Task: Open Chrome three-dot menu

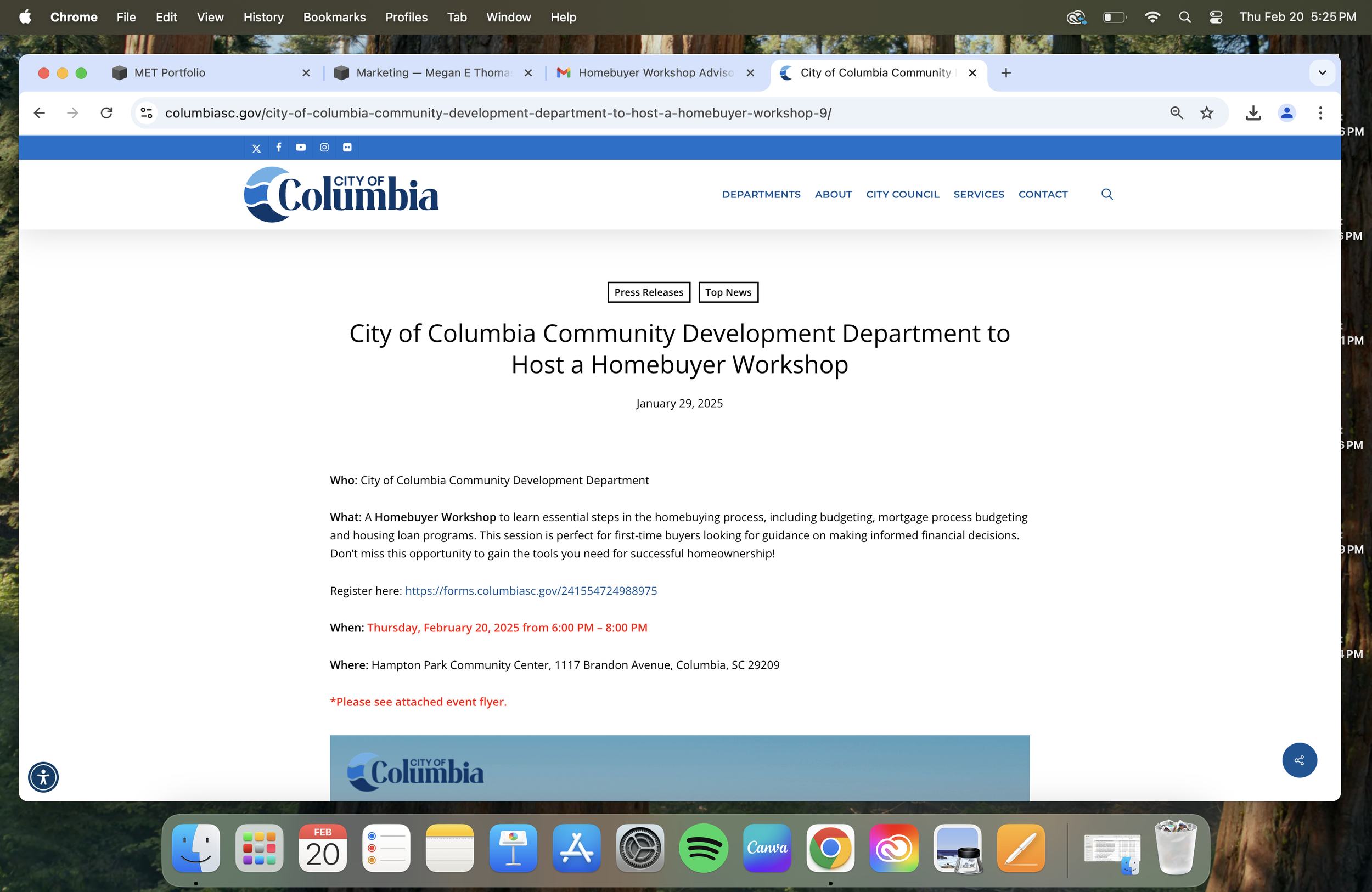Action: (1320, 113)
